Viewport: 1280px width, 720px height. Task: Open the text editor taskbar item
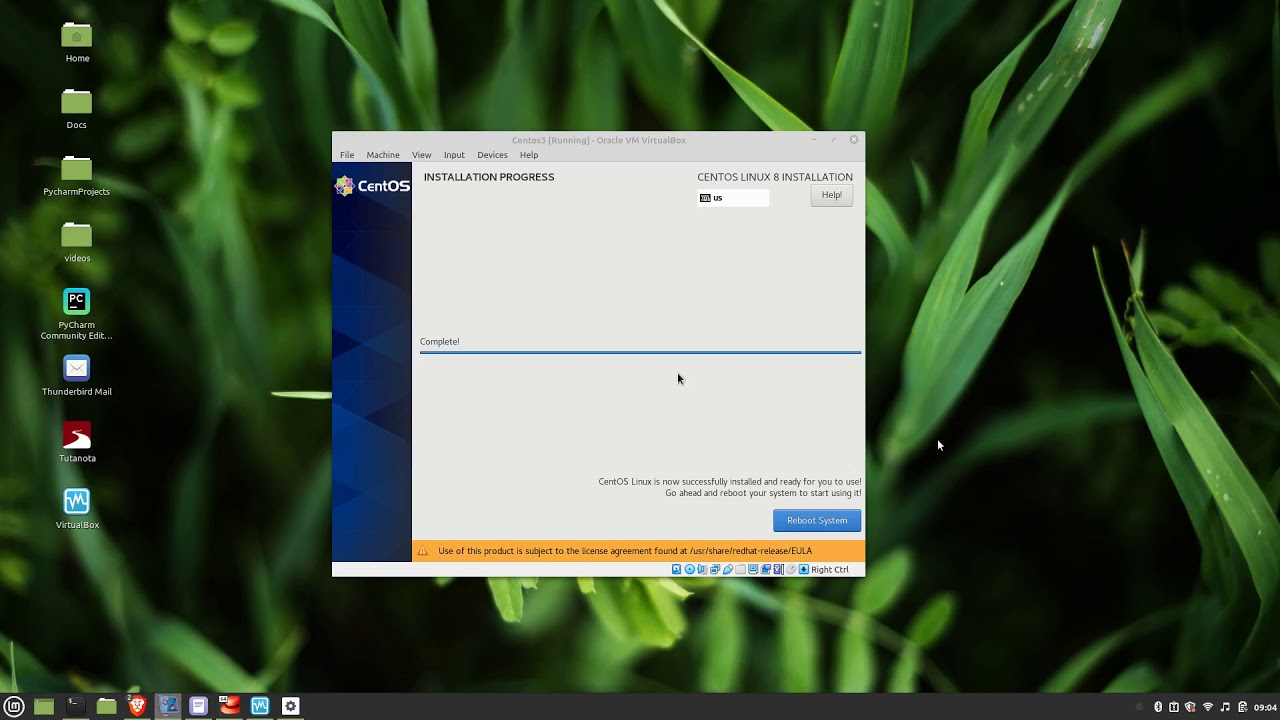pyautogui.click(x=198, y=706)
